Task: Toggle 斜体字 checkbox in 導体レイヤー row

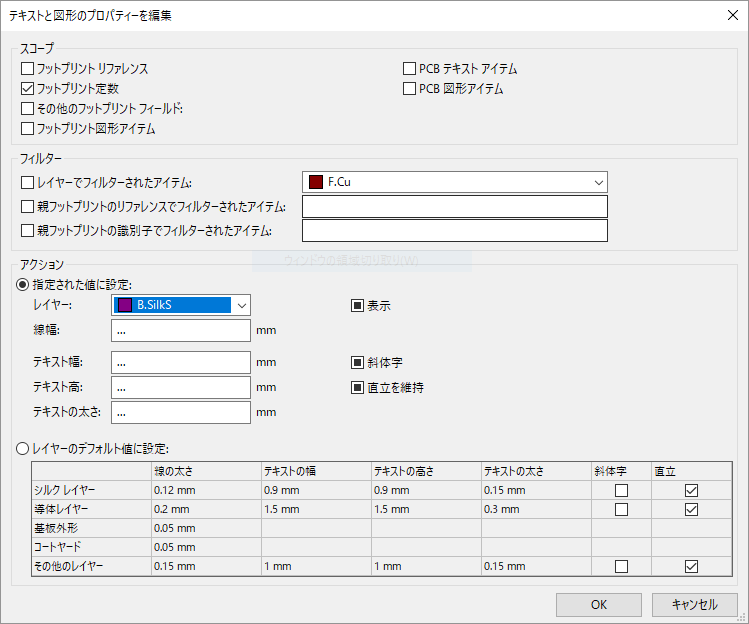Action: 621,509
